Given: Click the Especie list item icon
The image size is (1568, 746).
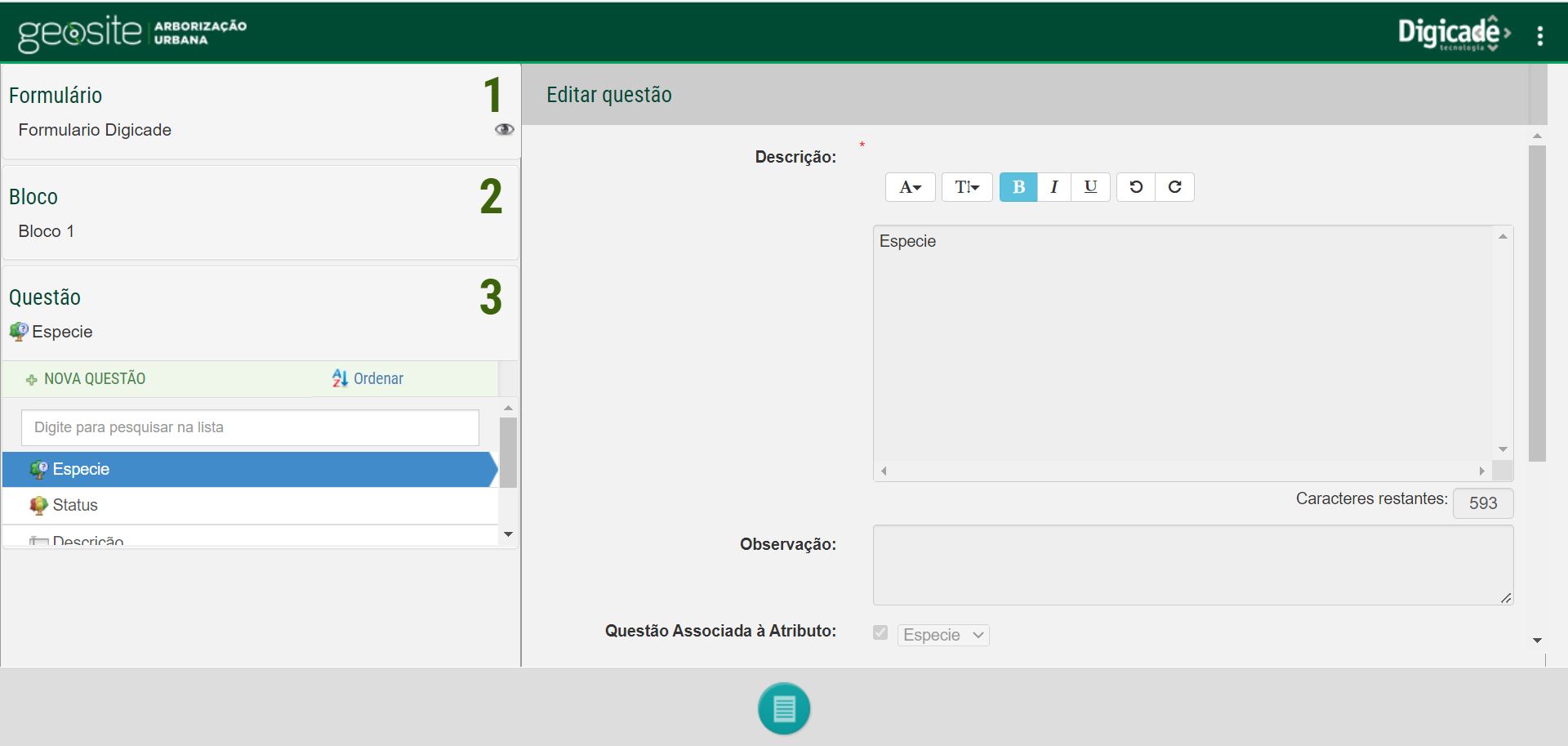Looking at the screenshot, I should point(38,470).
